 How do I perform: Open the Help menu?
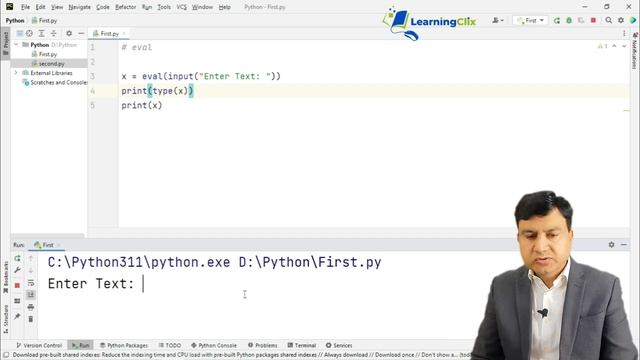224,7
